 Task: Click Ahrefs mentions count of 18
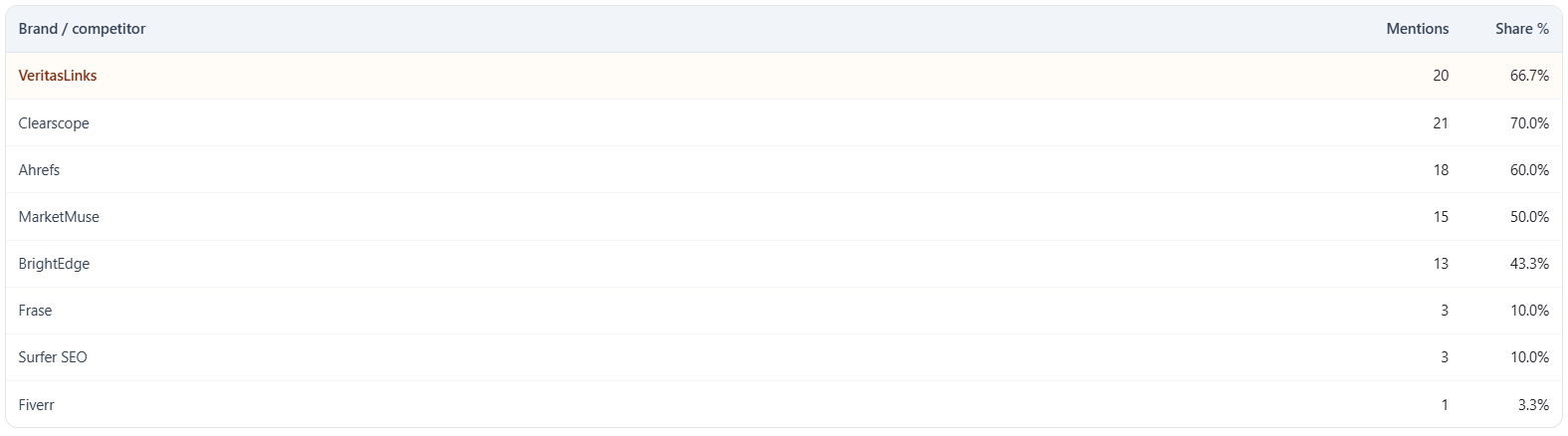pos(1440,170)
